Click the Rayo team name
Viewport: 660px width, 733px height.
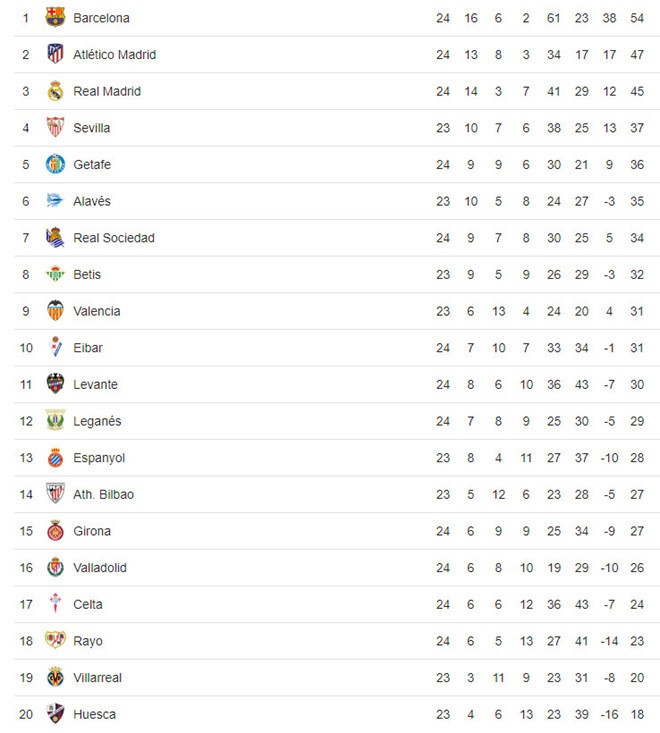click(x=88, y=641)
